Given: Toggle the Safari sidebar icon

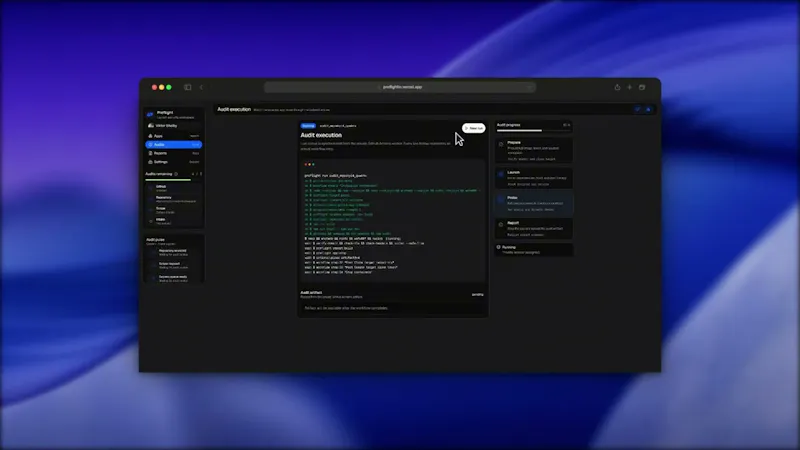Looking at the screenshot, I should (x=188, y=87).
